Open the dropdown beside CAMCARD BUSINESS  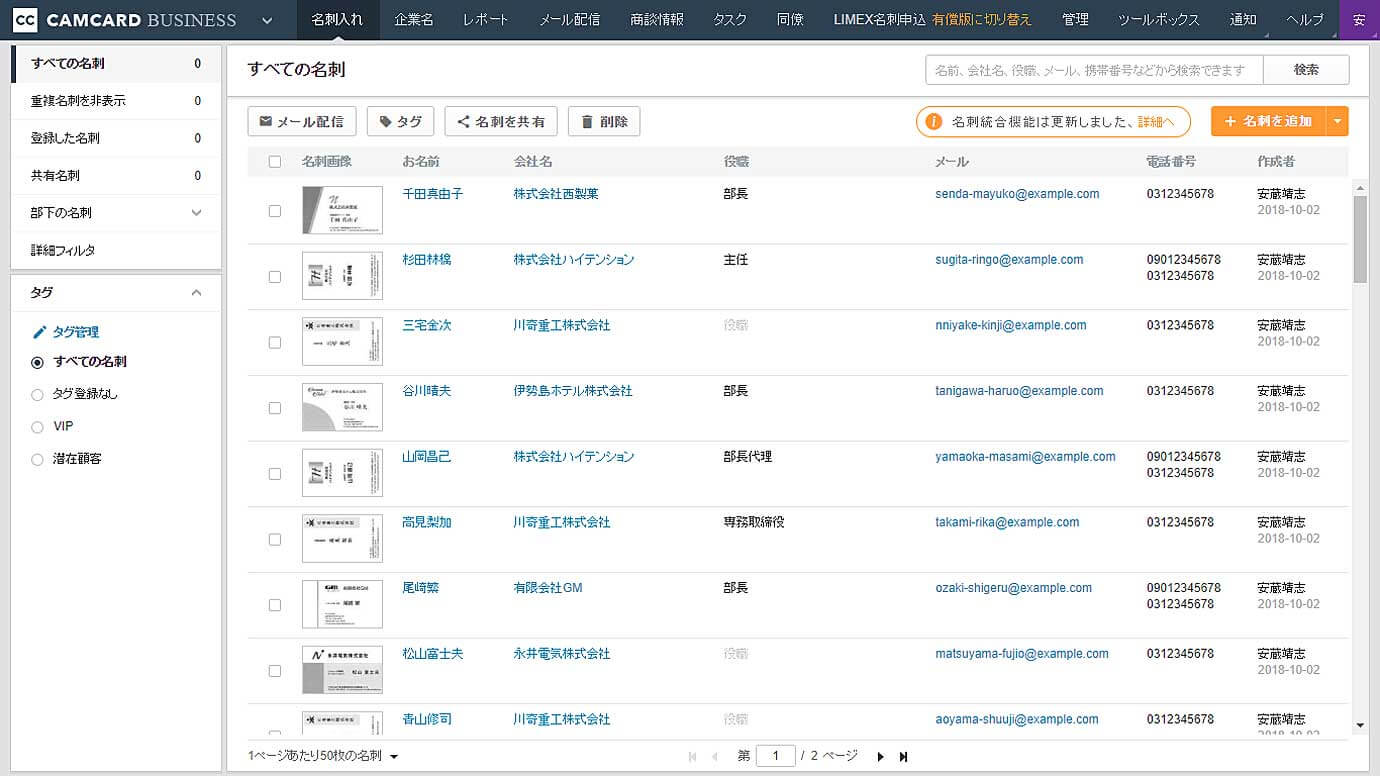(267, 20)
